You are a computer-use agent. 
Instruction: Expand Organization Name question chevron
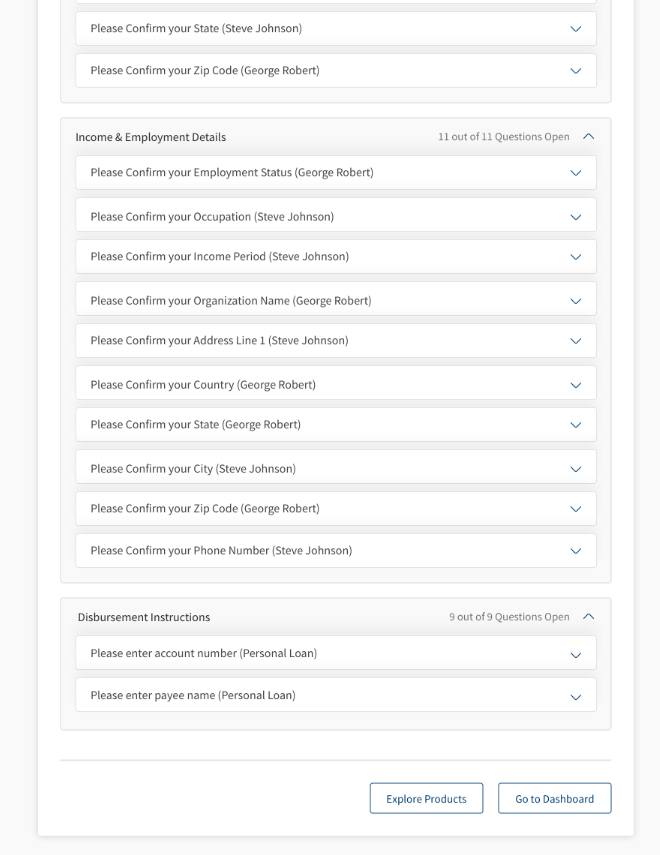pos(575,301)
